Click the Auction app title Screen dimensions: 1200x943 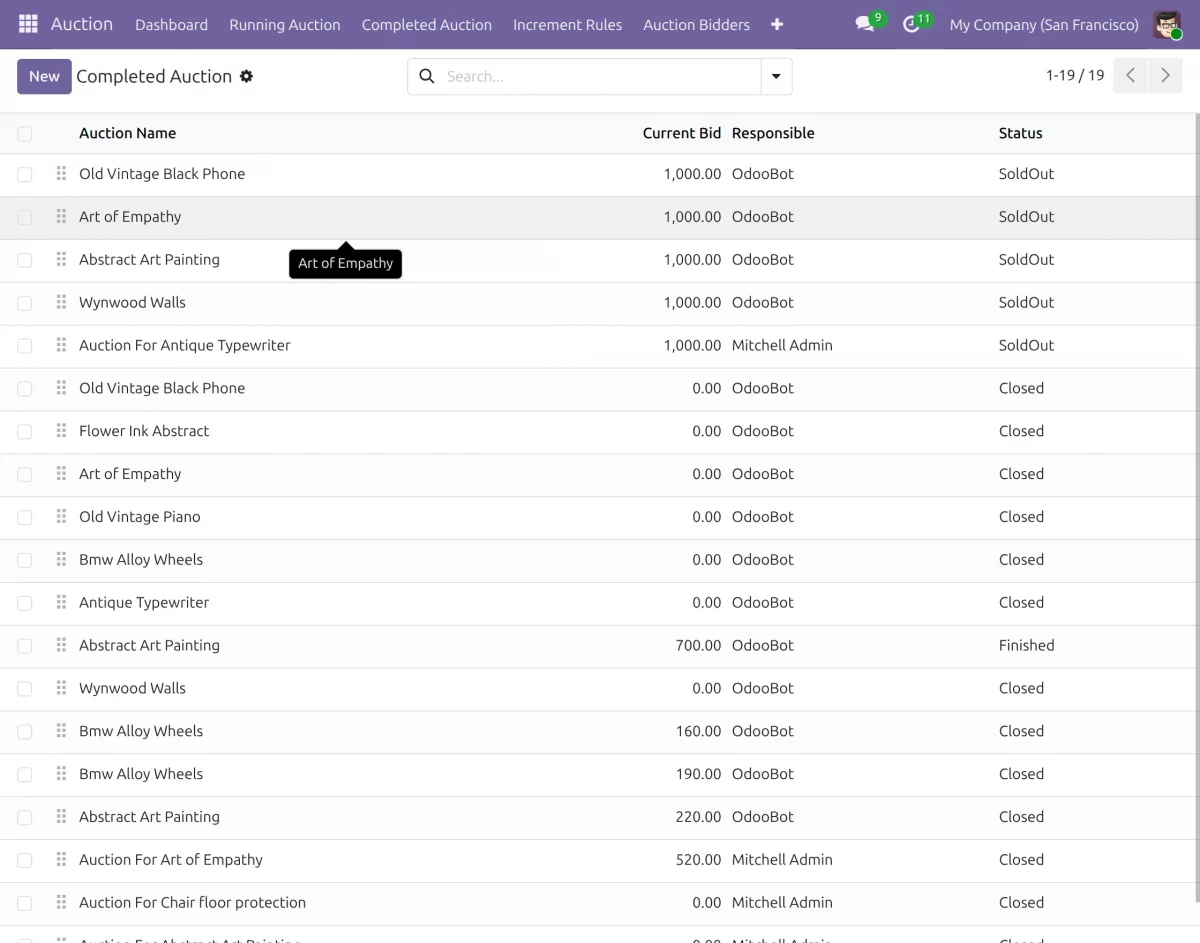(x=82, y=24)
